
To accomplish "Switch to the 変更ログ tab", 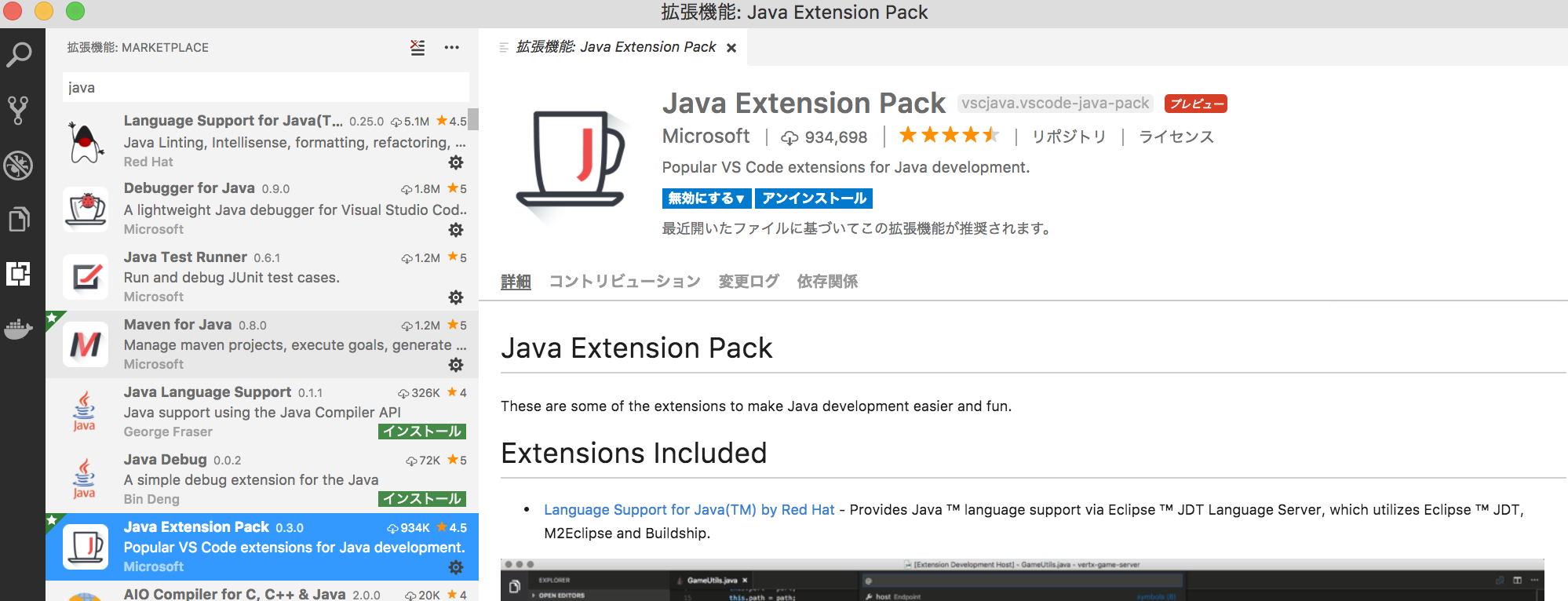I will tap(749, 282).
